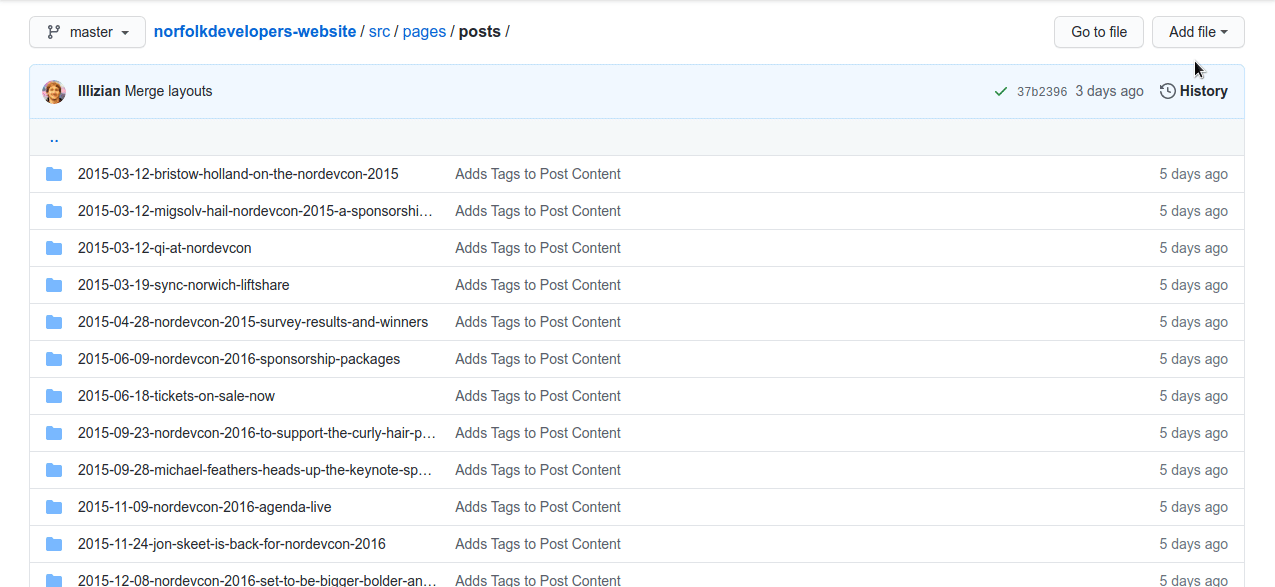The width and height of the screenshot is (1275, 587).
Task: Open the commit History link
Action: tap(1193, 91)
